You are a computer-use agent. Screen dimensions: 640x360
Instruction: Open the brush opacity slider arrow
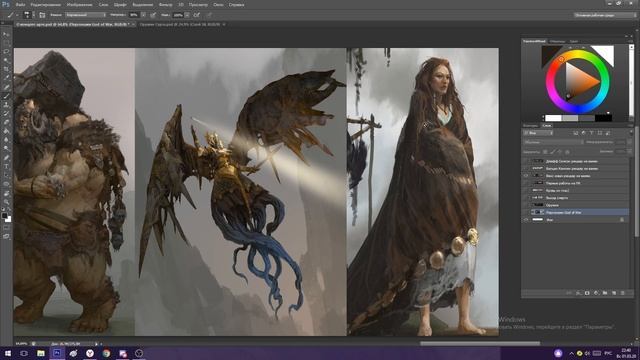(x=143, y=15)
